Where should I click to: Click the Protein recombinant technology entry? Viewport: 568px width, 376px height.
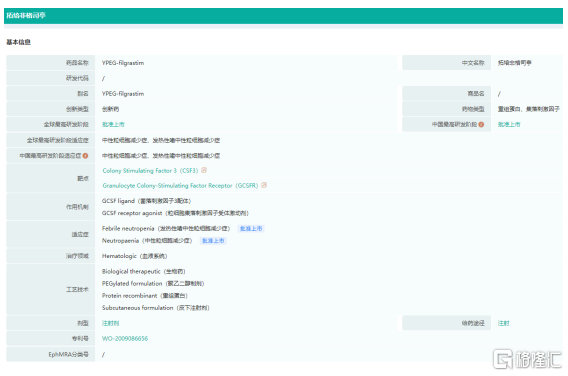[145, 296]
